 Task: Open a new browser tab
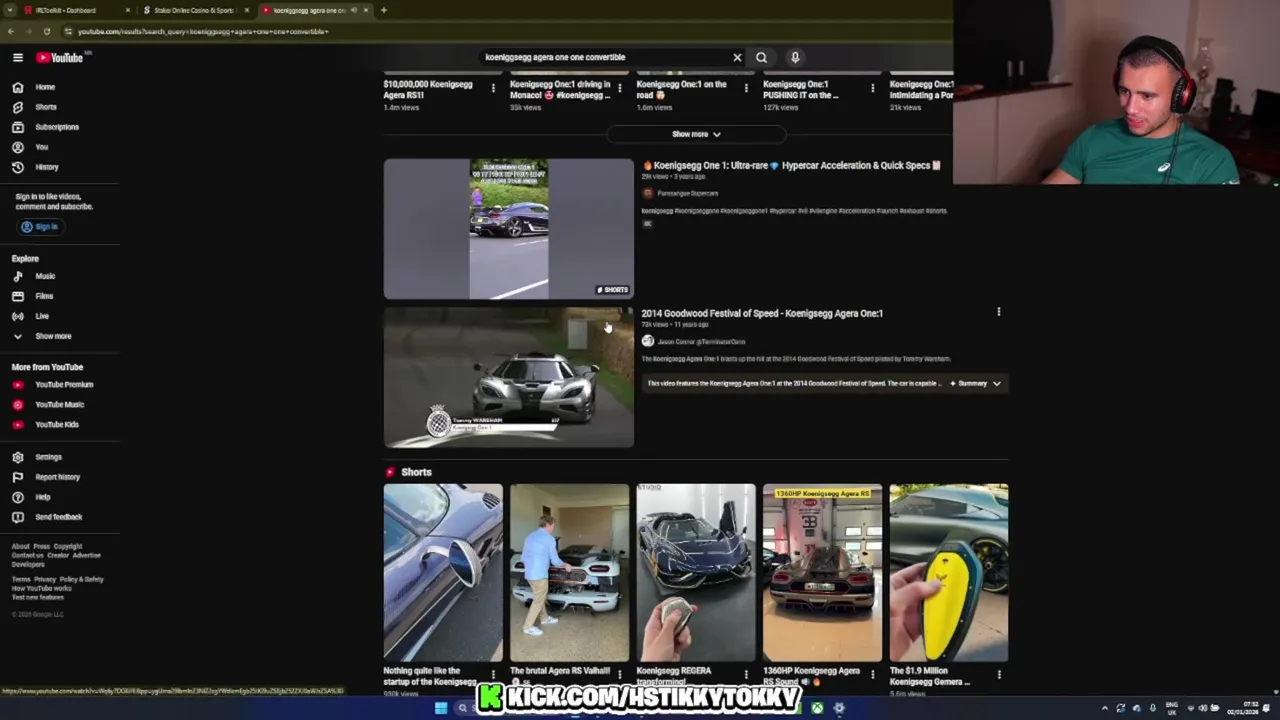pyautogui.click(x=384, y=10)
